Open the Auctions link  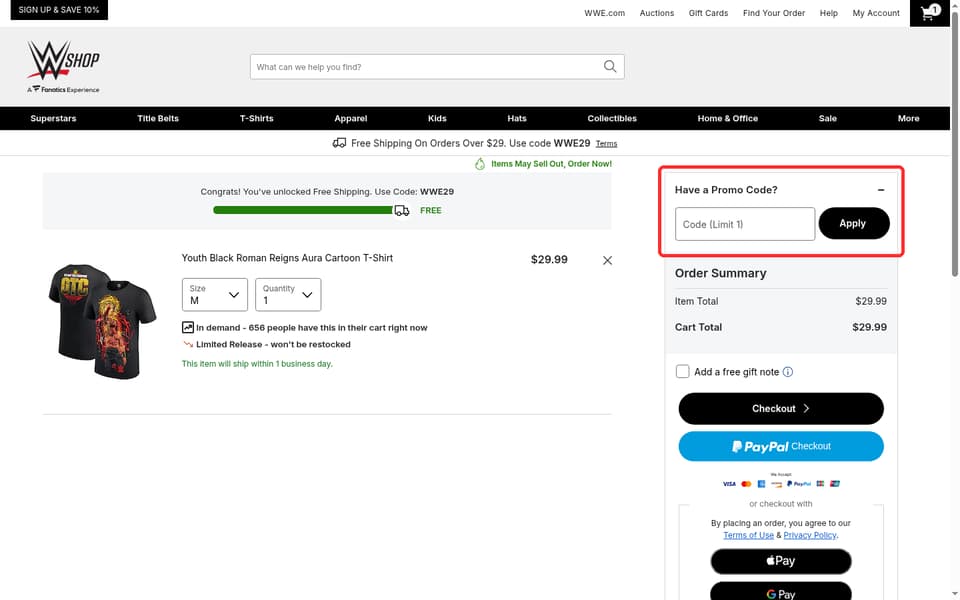(656, 13)
